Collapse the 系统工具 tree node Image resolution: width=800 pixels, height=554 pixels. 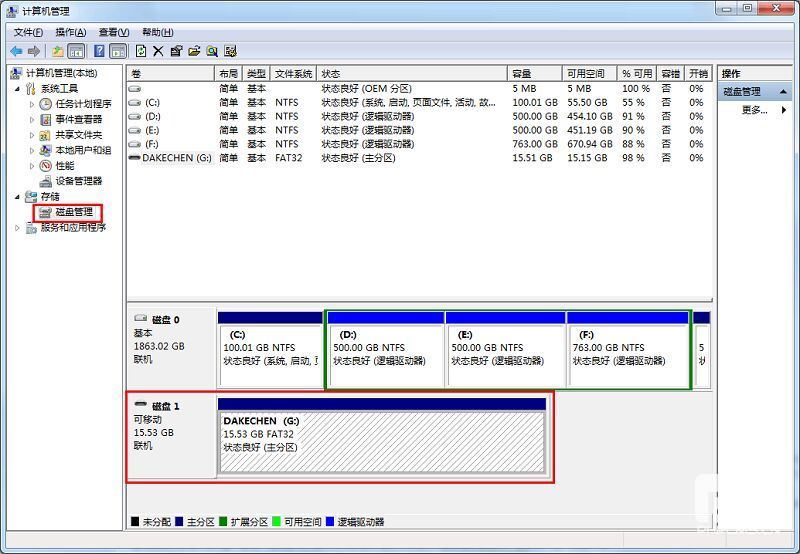click(x=17, y=89)
